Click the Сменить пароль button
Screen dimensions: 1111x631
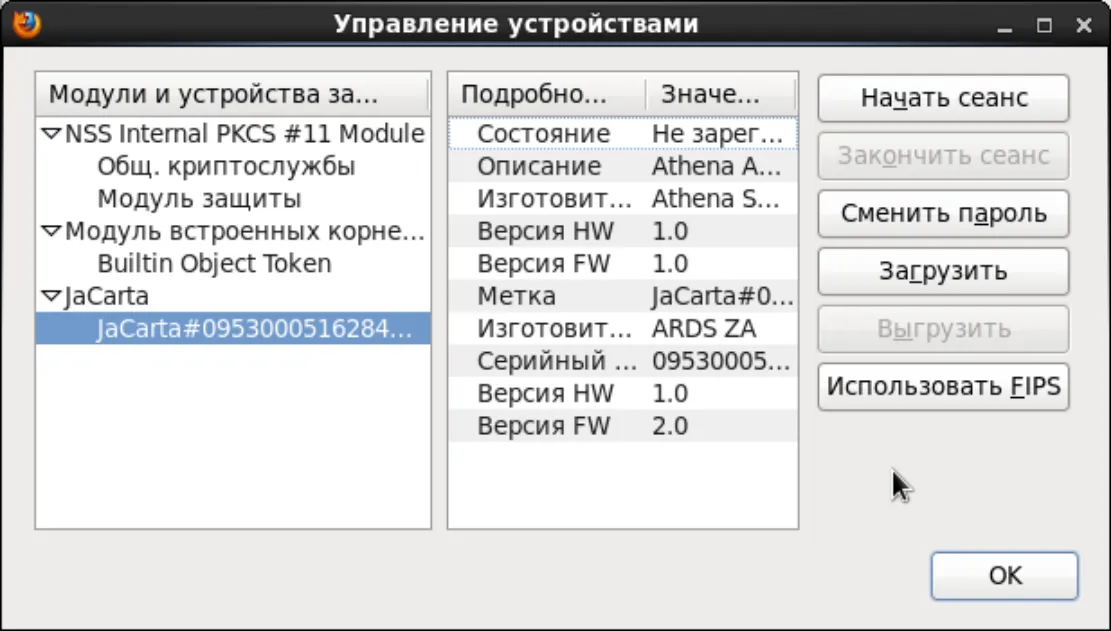tap(943, 213)
